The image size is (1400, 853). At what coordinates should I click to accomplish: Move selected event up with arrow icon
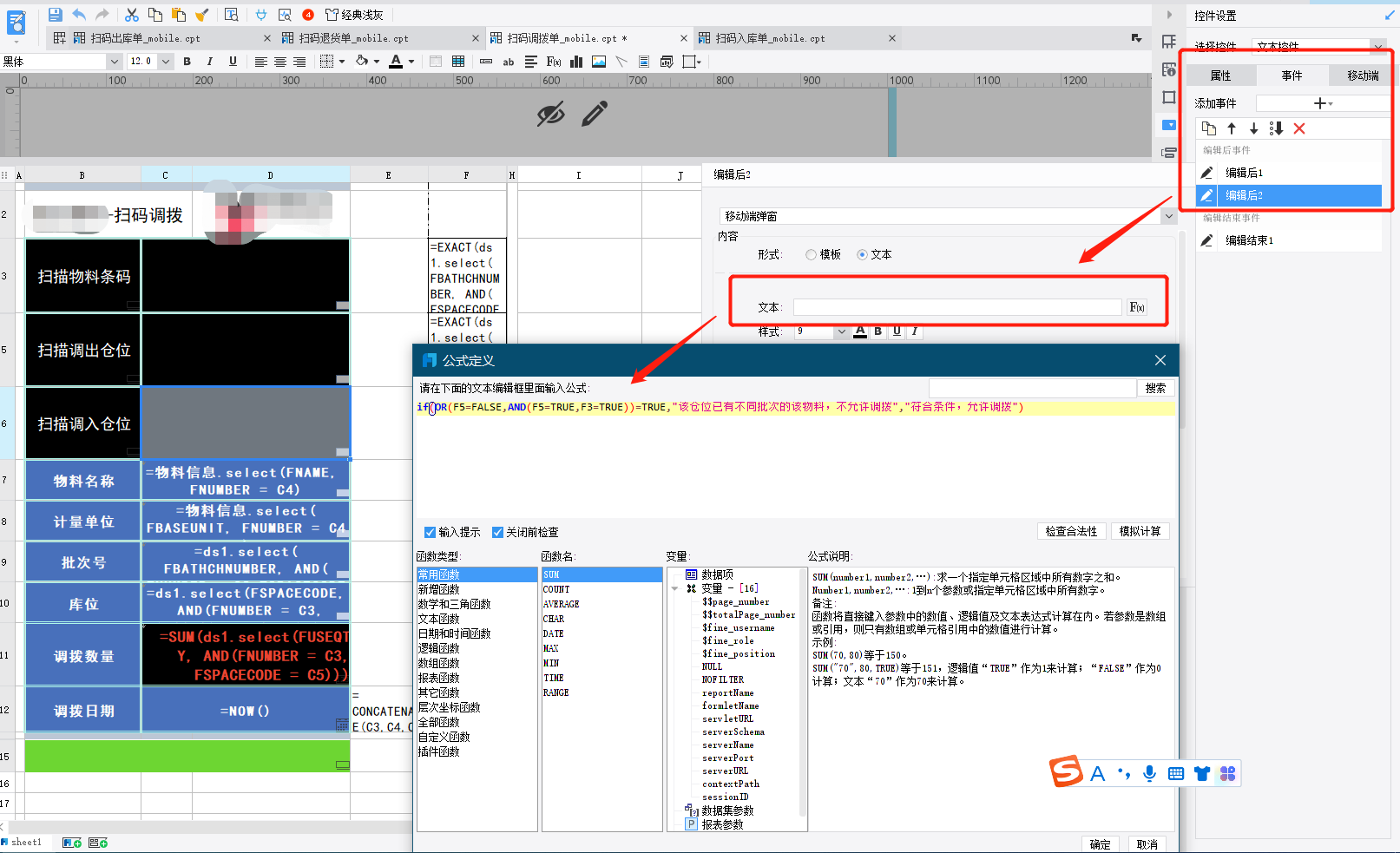click(x=1232, y=128)
